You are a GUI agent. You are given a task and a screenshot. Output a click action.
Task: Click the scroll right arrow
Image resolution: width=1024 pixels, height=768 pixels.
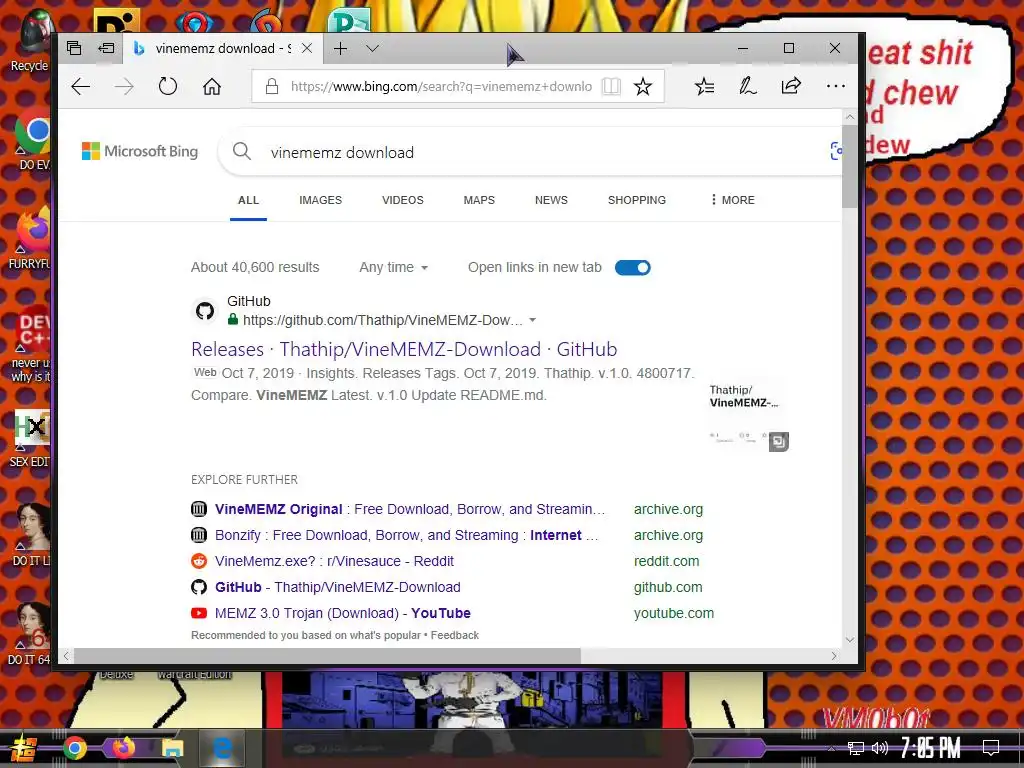tap(834, 656)
